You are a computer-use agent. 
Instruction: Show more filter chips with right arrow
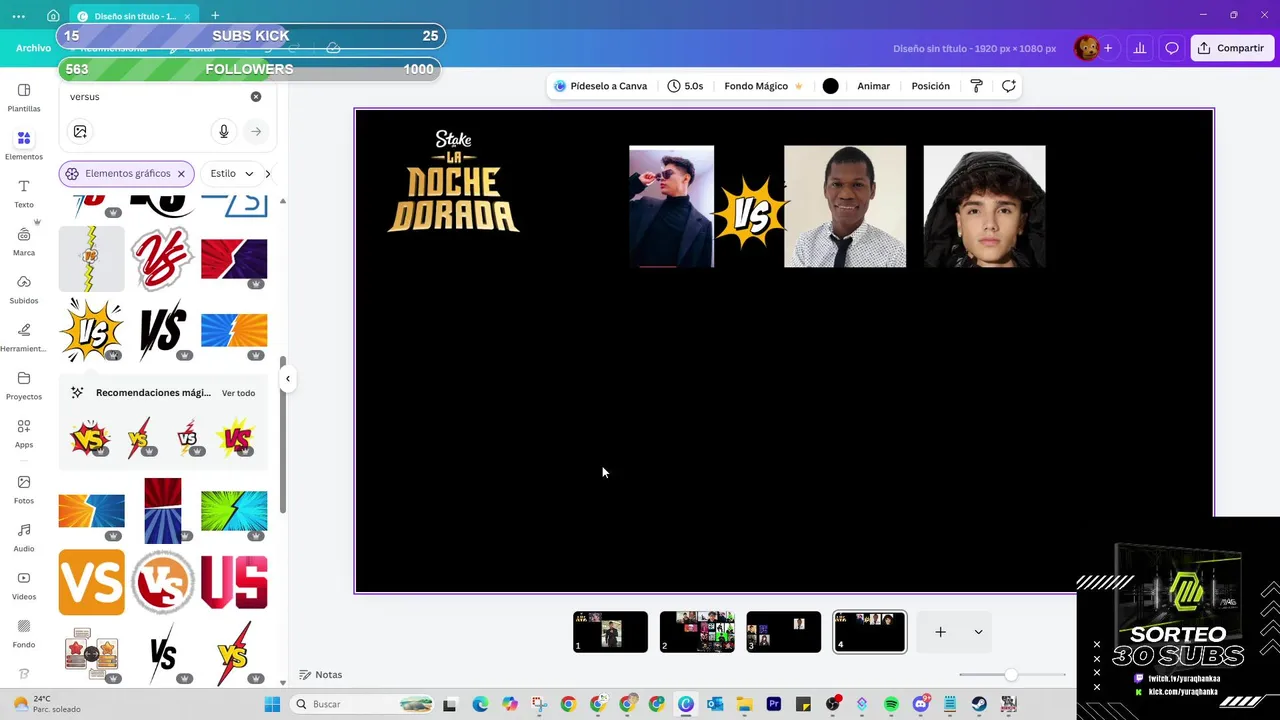point(268,174)
